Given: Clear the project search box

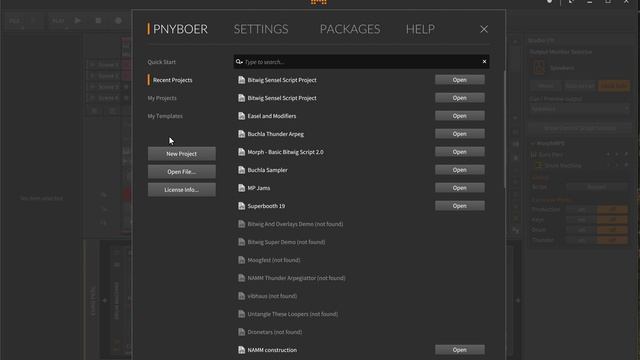Looking at the screenshot, I should [484, 62].
